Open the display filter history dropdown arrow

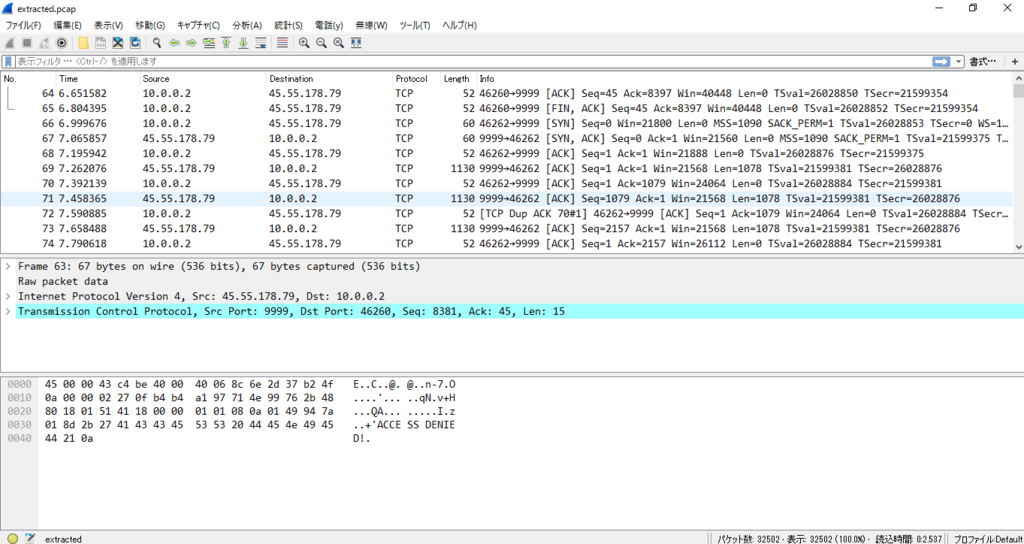958,61
